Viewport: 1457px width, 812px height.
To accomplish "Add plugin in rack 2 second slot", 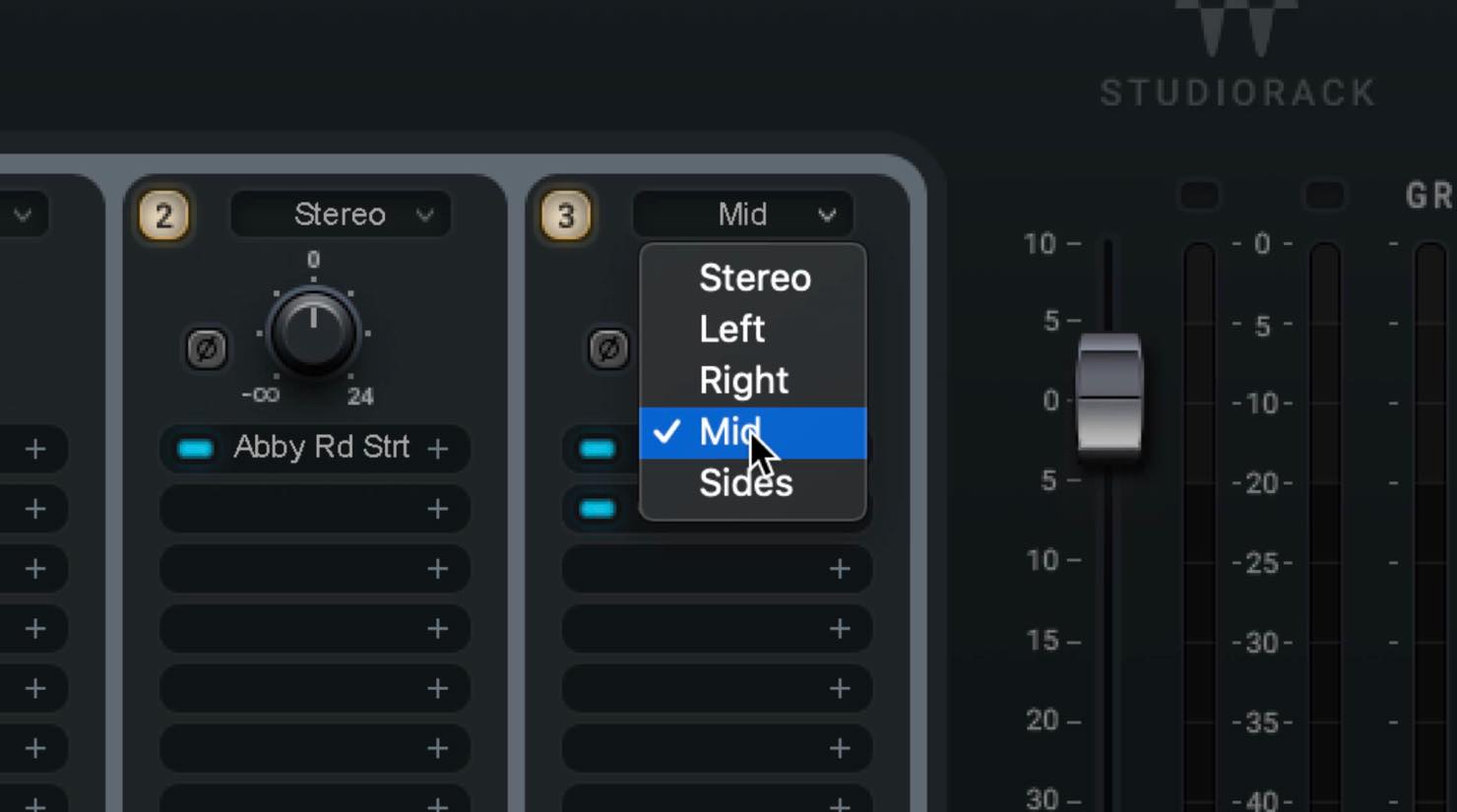I will [x=438, y=509].
